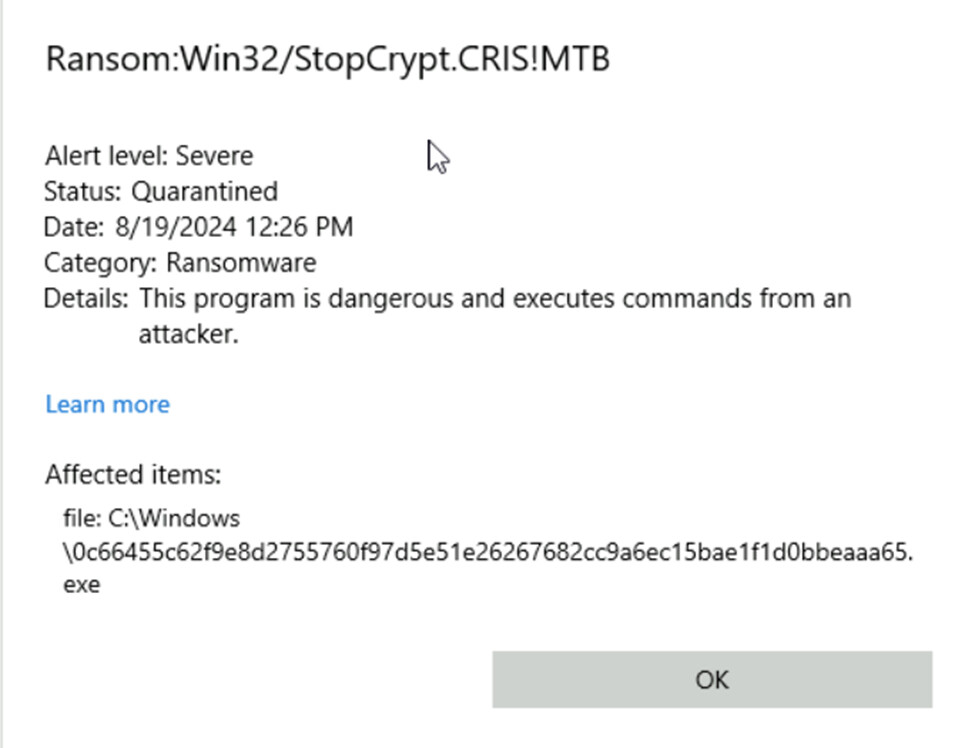Image resolution: width=975 pixels, height=748 pixels.
Task: Click the "Affected items:" heading
Action: tap(132, 474)
